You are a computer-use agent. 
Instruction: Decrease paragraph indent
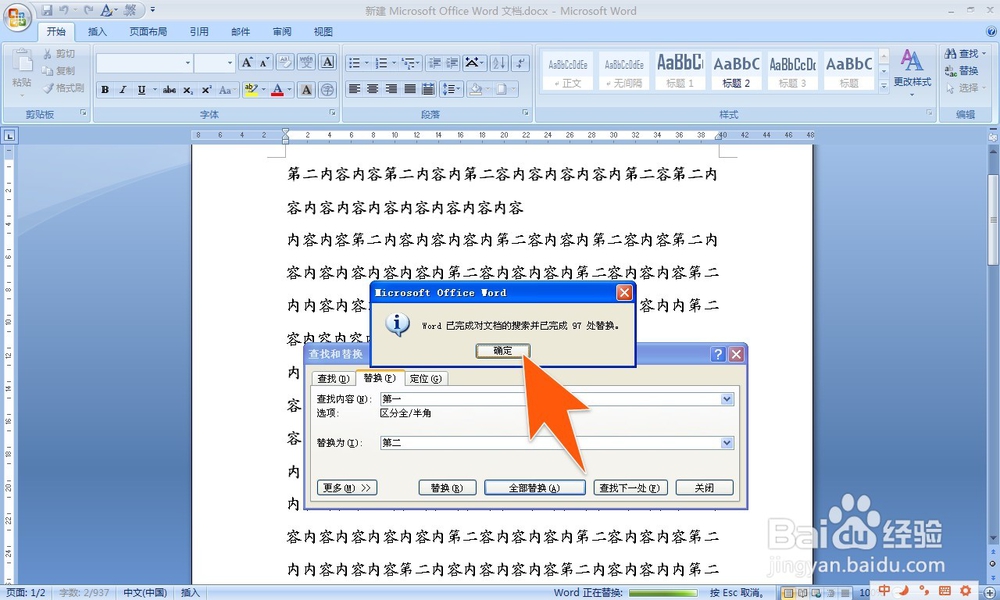tap(434, 62)
